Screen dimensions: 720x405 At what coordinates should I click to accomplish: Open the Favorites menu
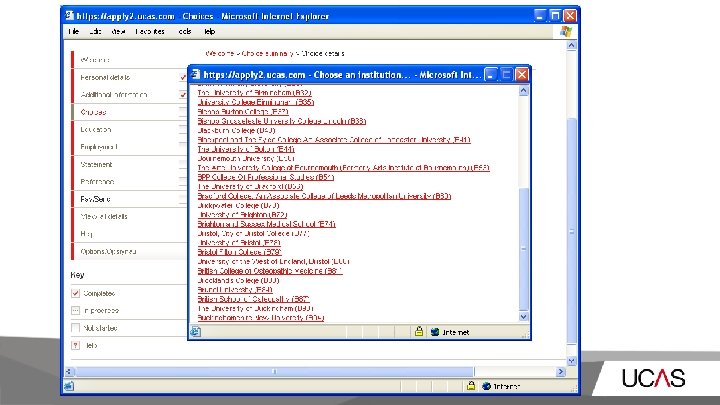[x=150, y=31]
